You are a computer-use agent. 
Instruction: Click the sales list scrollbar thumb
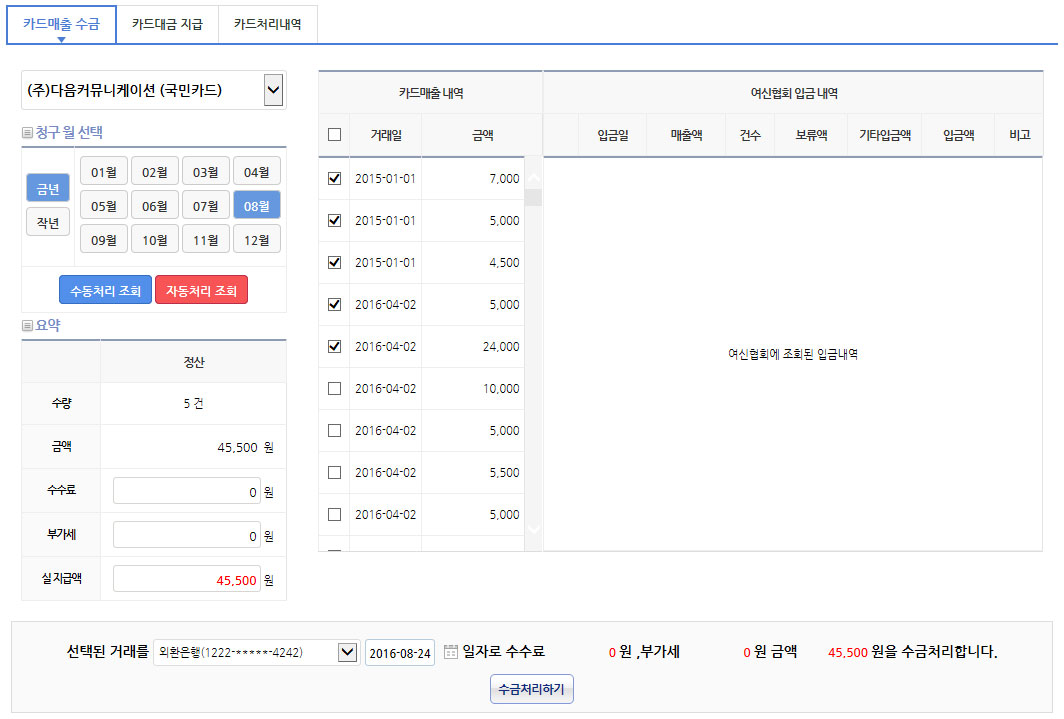click(x=534, y=197)
